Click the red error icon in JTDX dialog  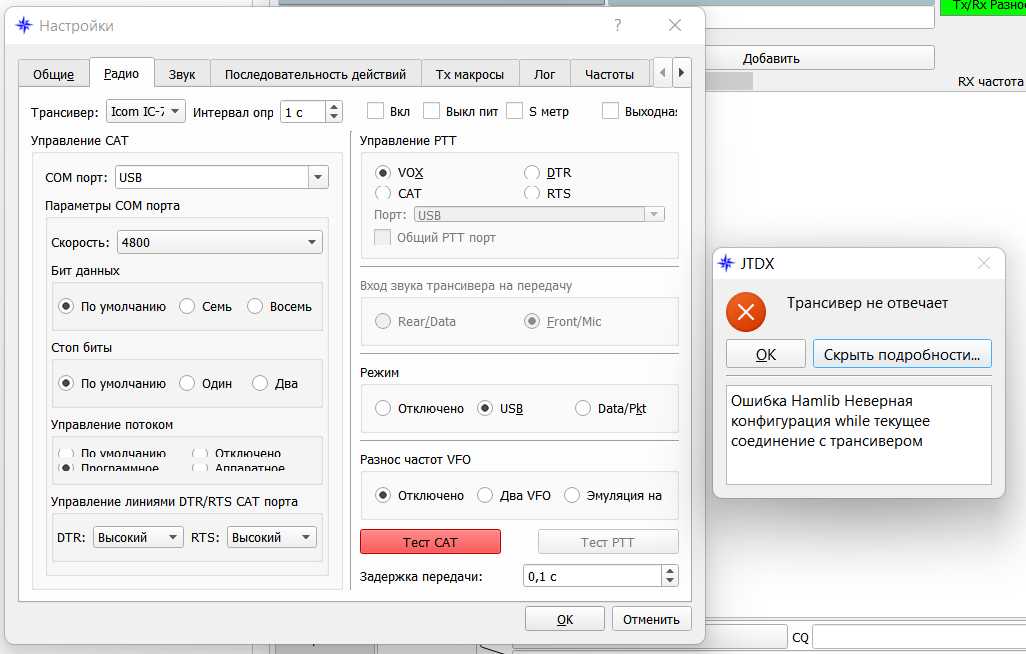click(x=745, y=313)
